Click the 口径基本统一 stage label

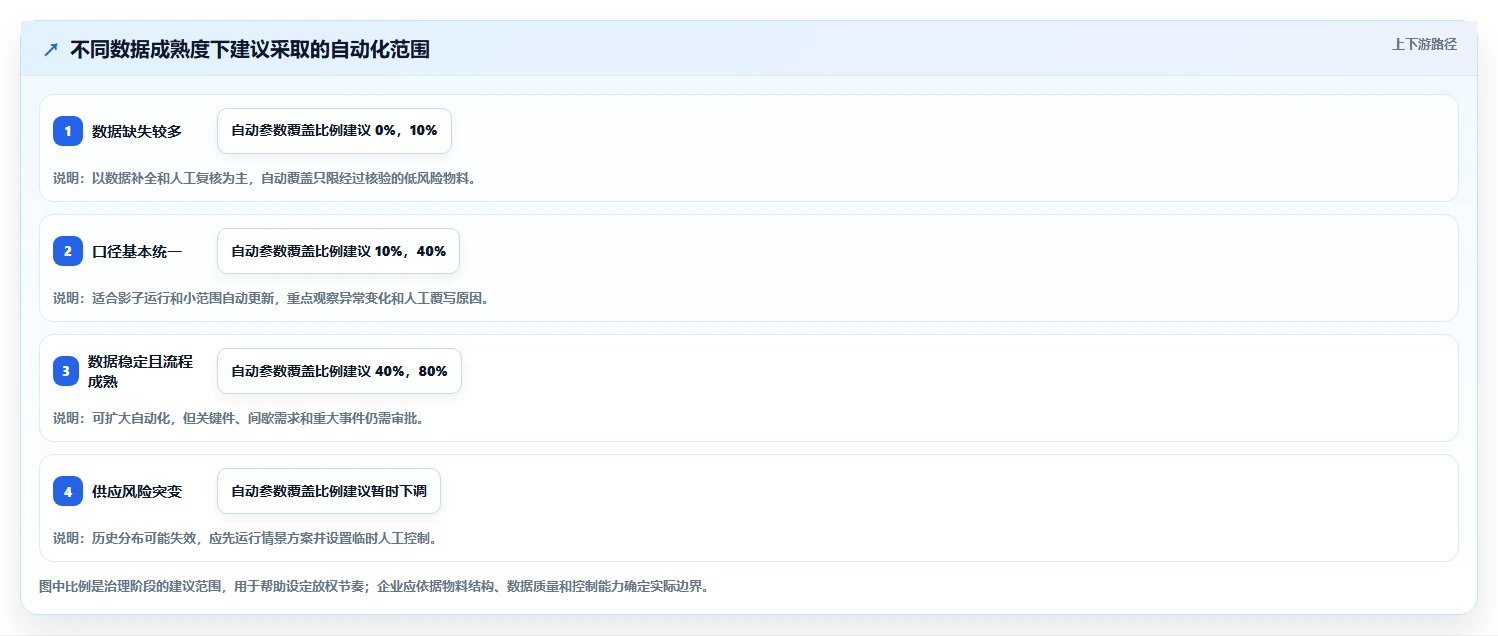point(137,251)
